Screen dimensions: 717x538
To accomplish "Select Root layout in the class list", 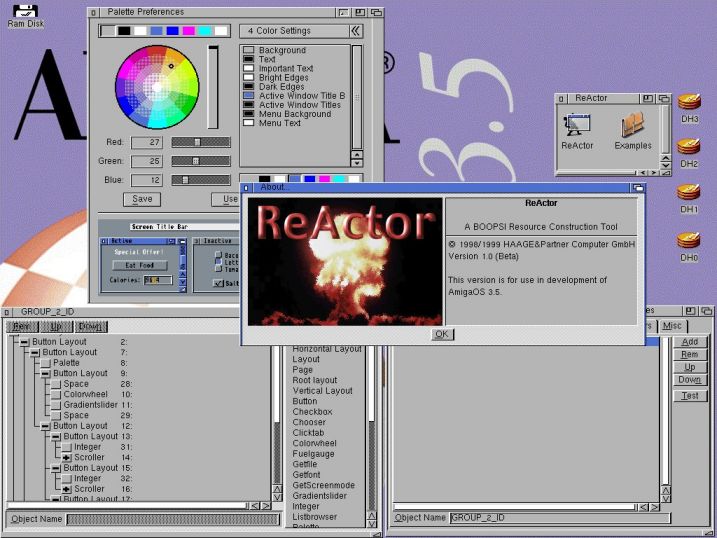I will (315, 380).
